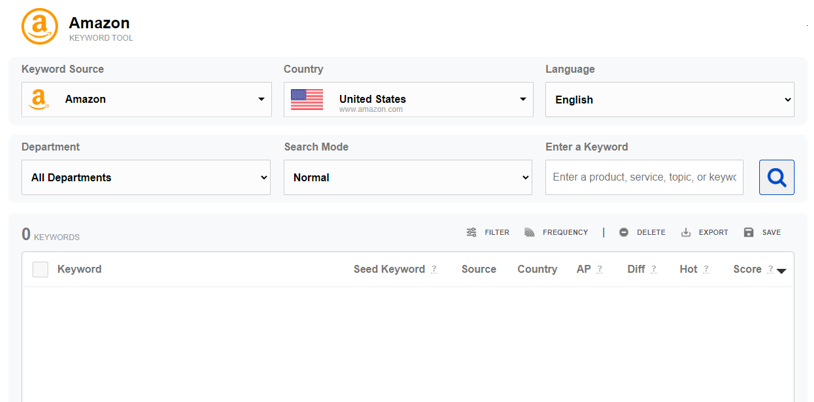Focus the Enter a Keyword input field
Image resolution: width=814 pixels, height=402 pixels.
coord(644,177)
